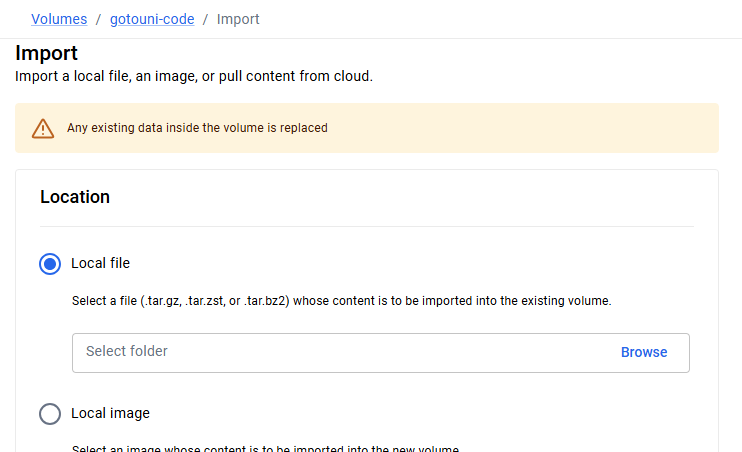Open the Volumes breadcrumb link

tap(59, 19)
